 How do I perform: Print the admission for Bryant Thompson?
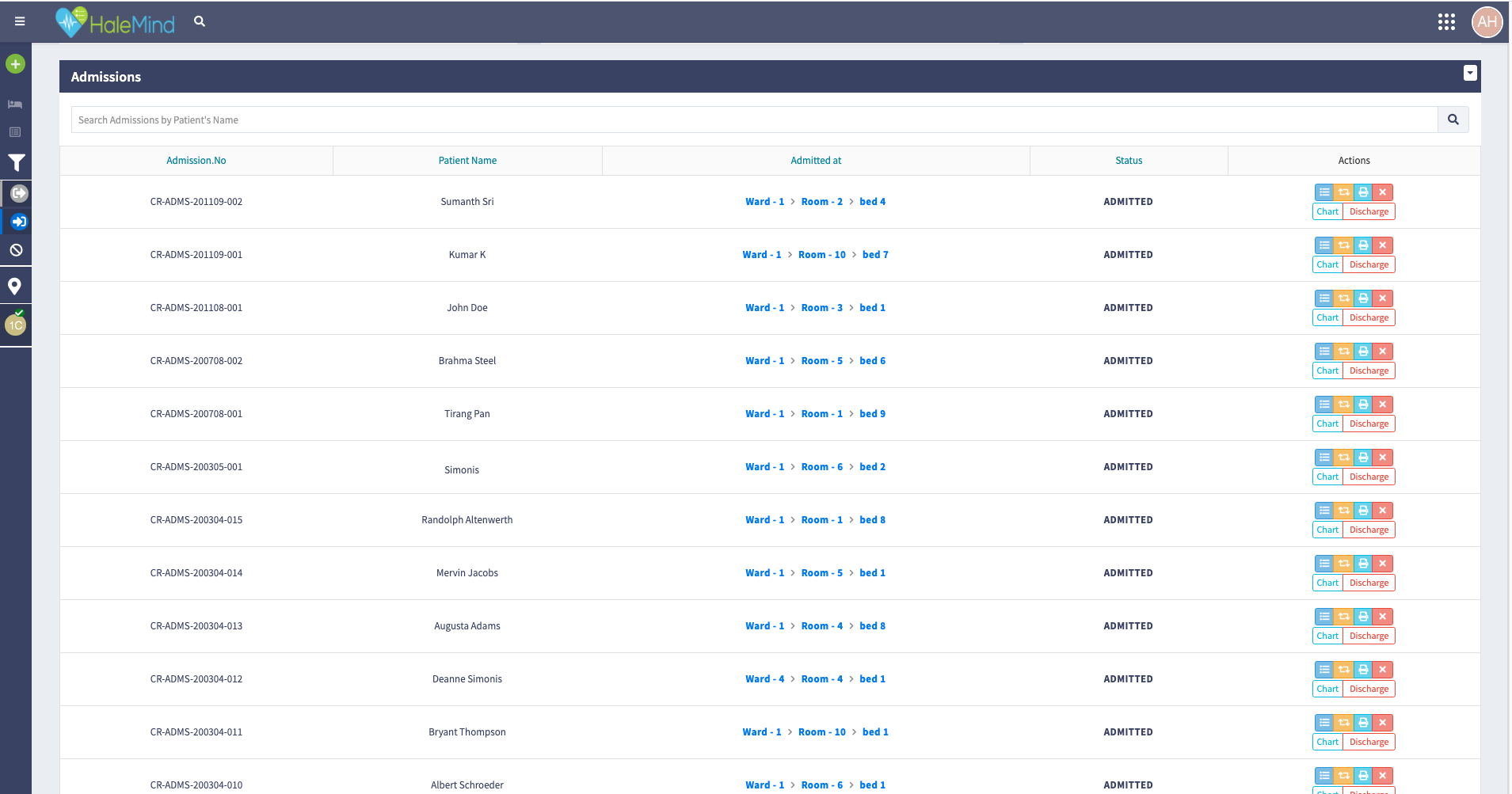(1363, 723)
